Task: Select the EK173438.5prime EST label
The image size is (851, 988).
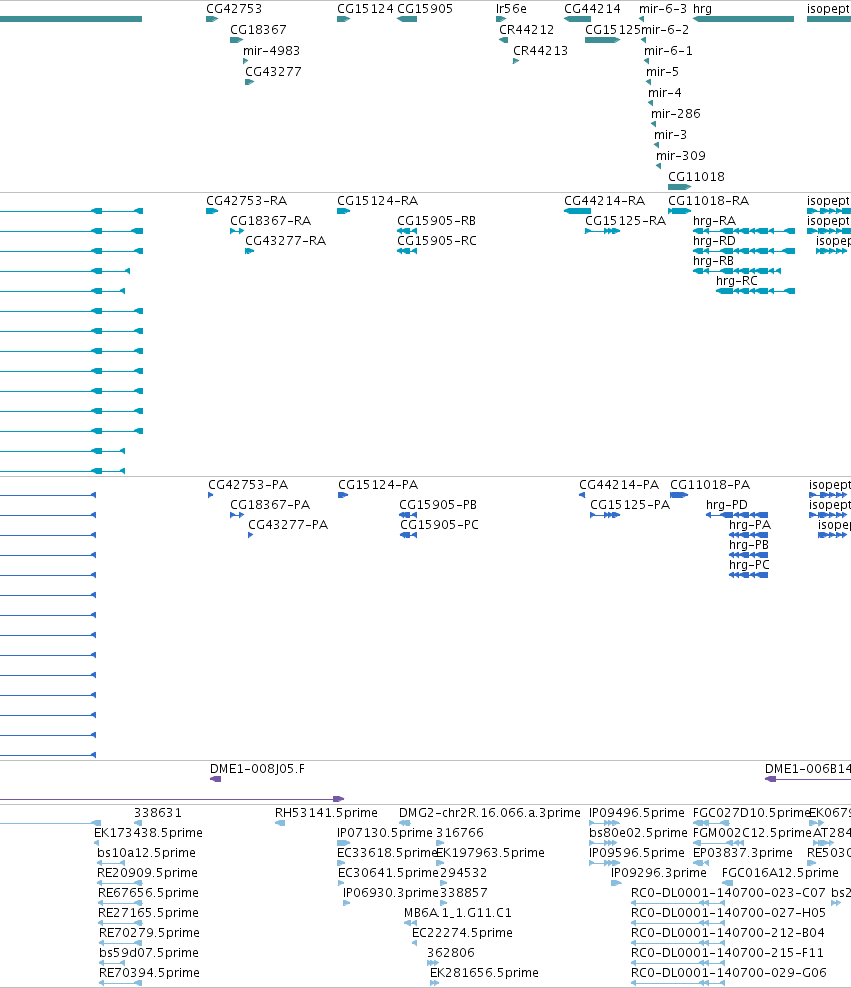Action: coord(148,833)
